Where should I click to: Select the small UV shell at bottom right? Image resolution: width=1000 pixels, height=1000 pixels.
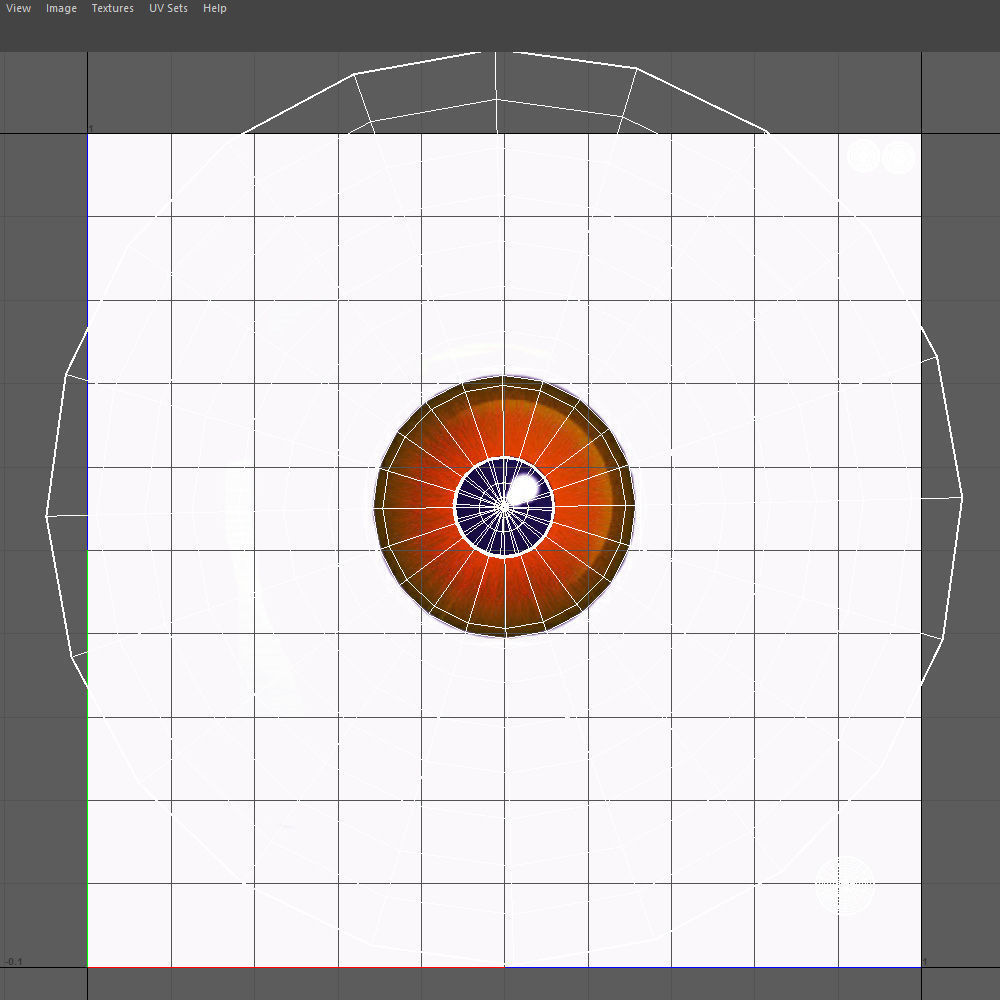(845, 885)
